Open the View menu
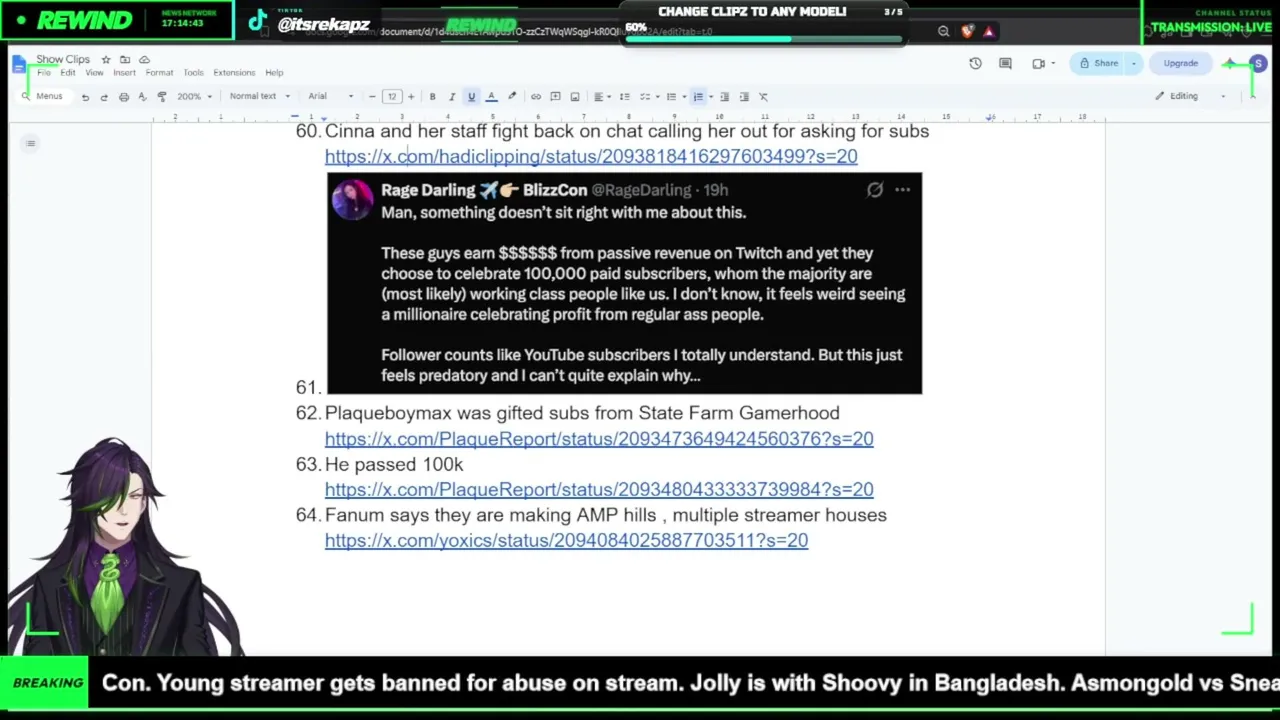 pyautogui.click(x=94, y=73)
